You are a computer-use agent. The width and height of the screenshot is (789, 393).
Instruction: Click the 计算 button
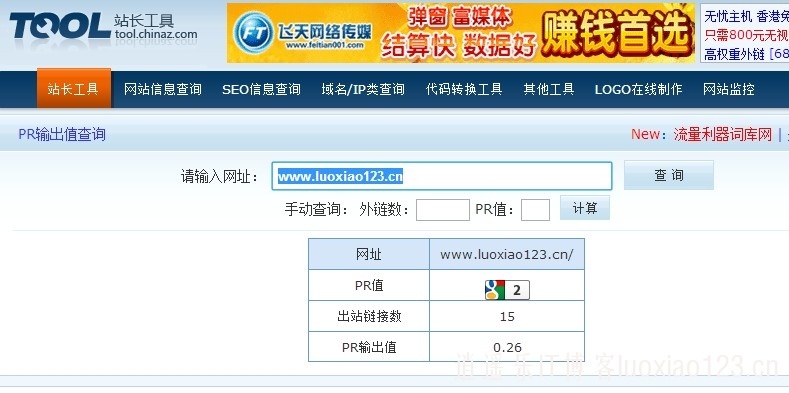click(585, 208)
